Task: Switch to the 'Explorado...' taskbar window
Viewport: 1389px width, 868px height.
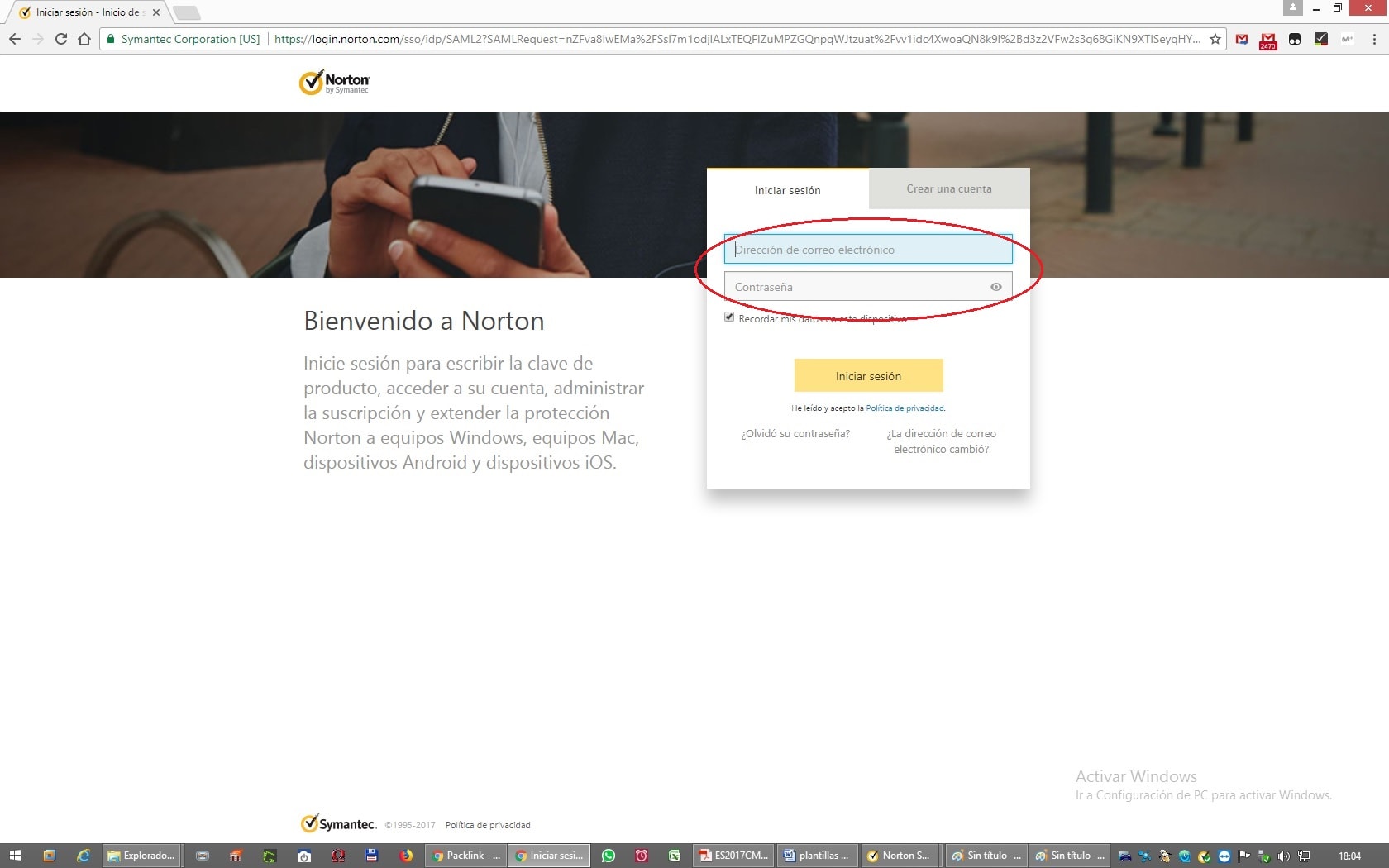Action: (x=141, y=856)
